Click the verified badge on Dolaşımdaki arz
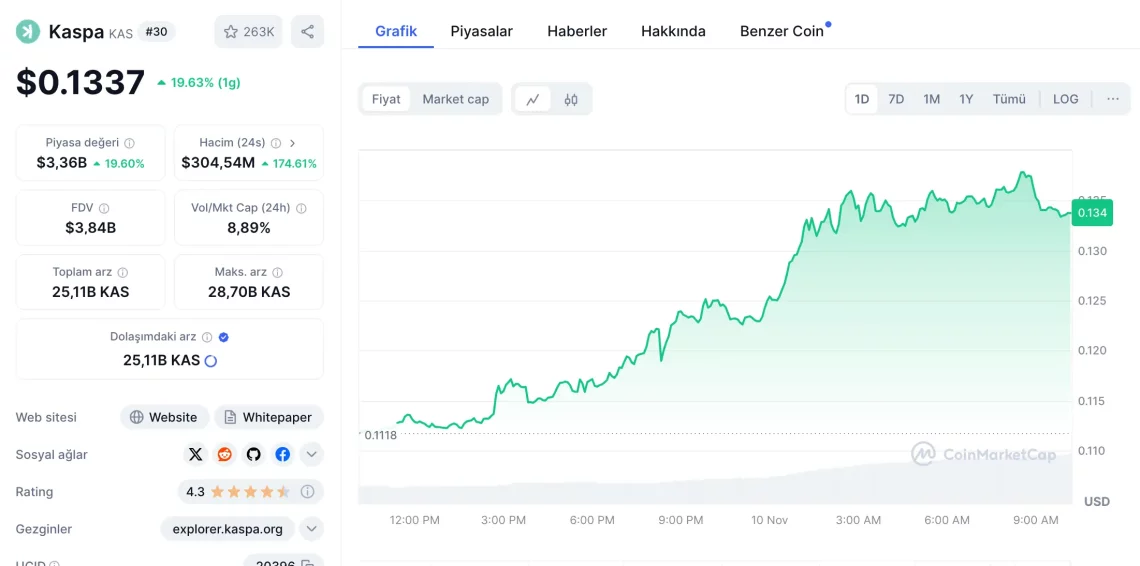The height and width of the screenshot is (566, 1140). [224, 338]
